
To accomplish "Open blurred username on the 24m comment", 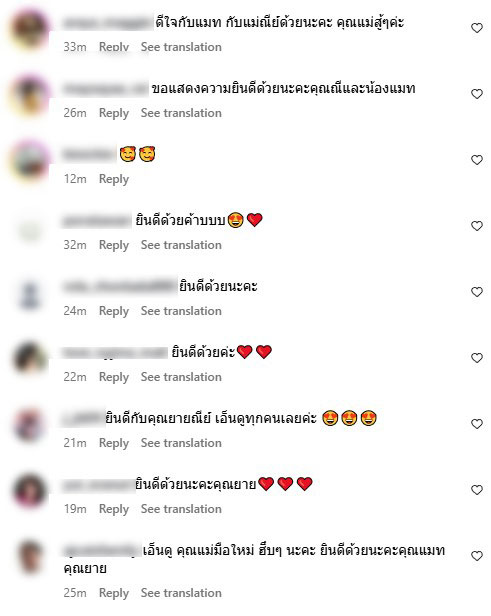I will [x=120, y=286].
